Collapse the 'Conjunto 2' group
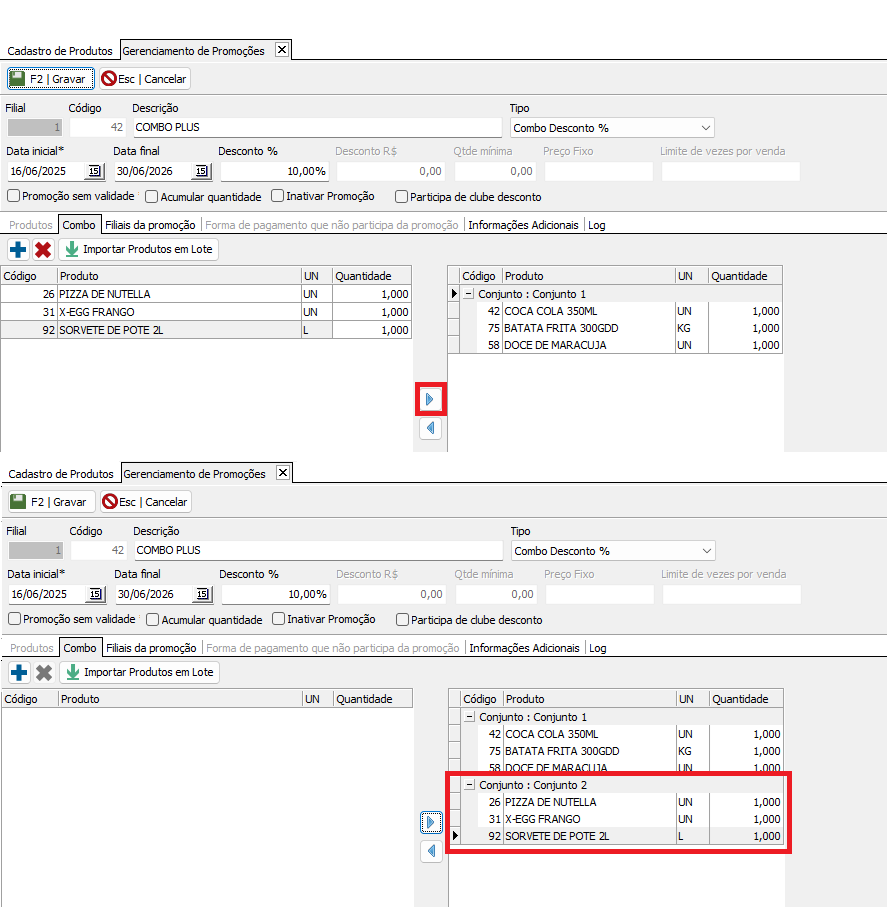 tap(469, 785)
